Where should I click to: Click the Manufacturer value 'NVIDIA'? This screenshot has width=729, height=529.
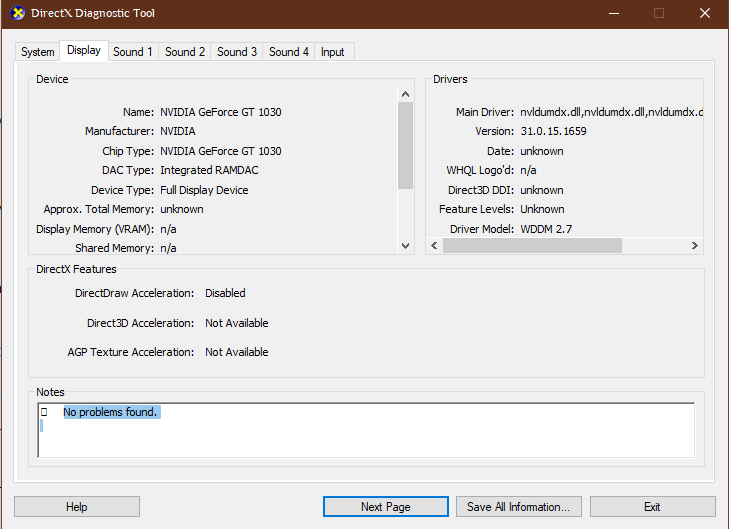click(178, 132)
